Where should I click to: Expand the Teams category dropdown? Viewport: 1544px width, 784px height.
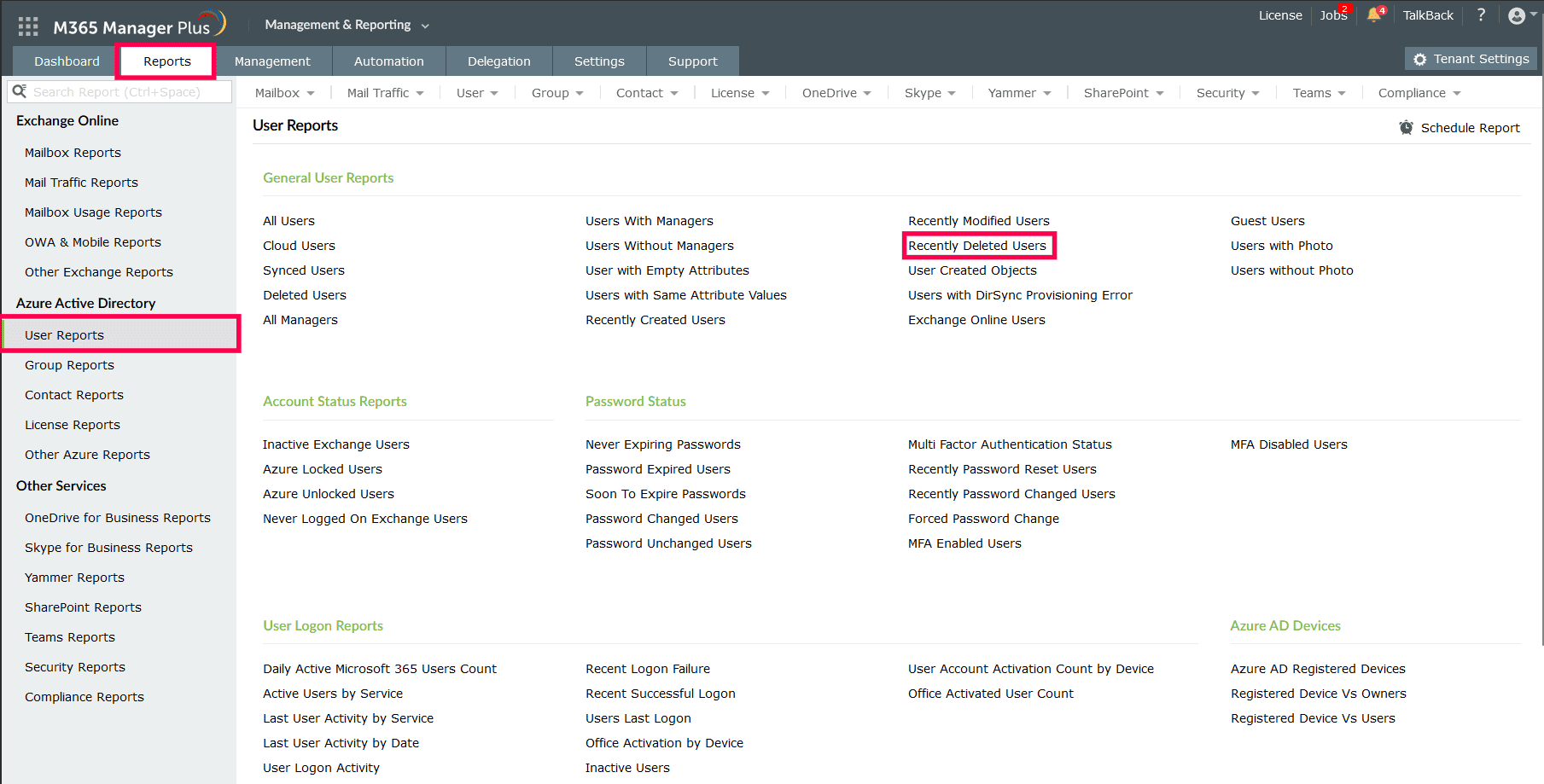(1320, 93)
